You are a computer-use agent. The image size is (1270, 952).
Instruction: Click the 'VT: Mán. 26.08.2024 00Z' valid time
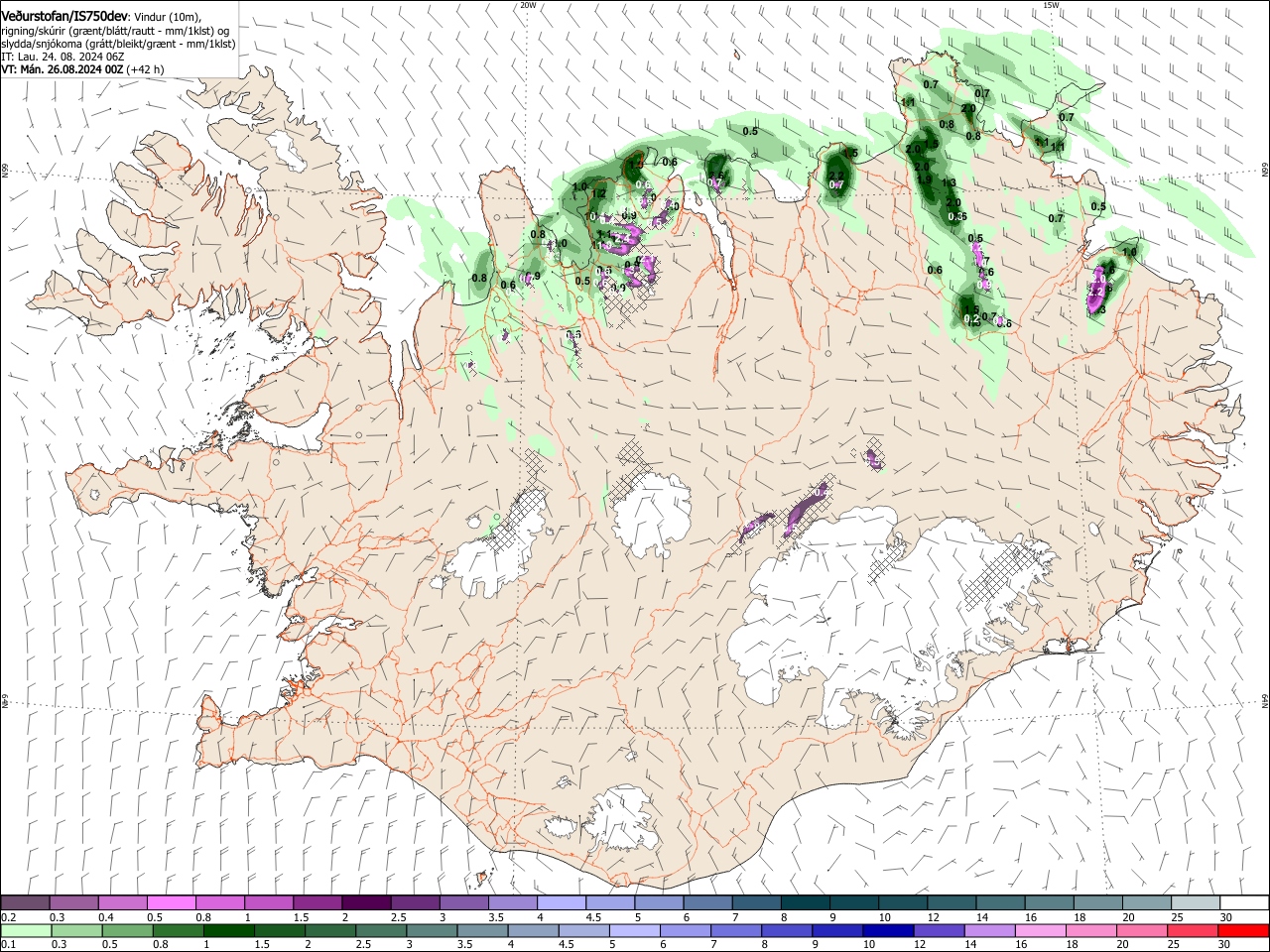pyautogui.click(x=62, y=69)
